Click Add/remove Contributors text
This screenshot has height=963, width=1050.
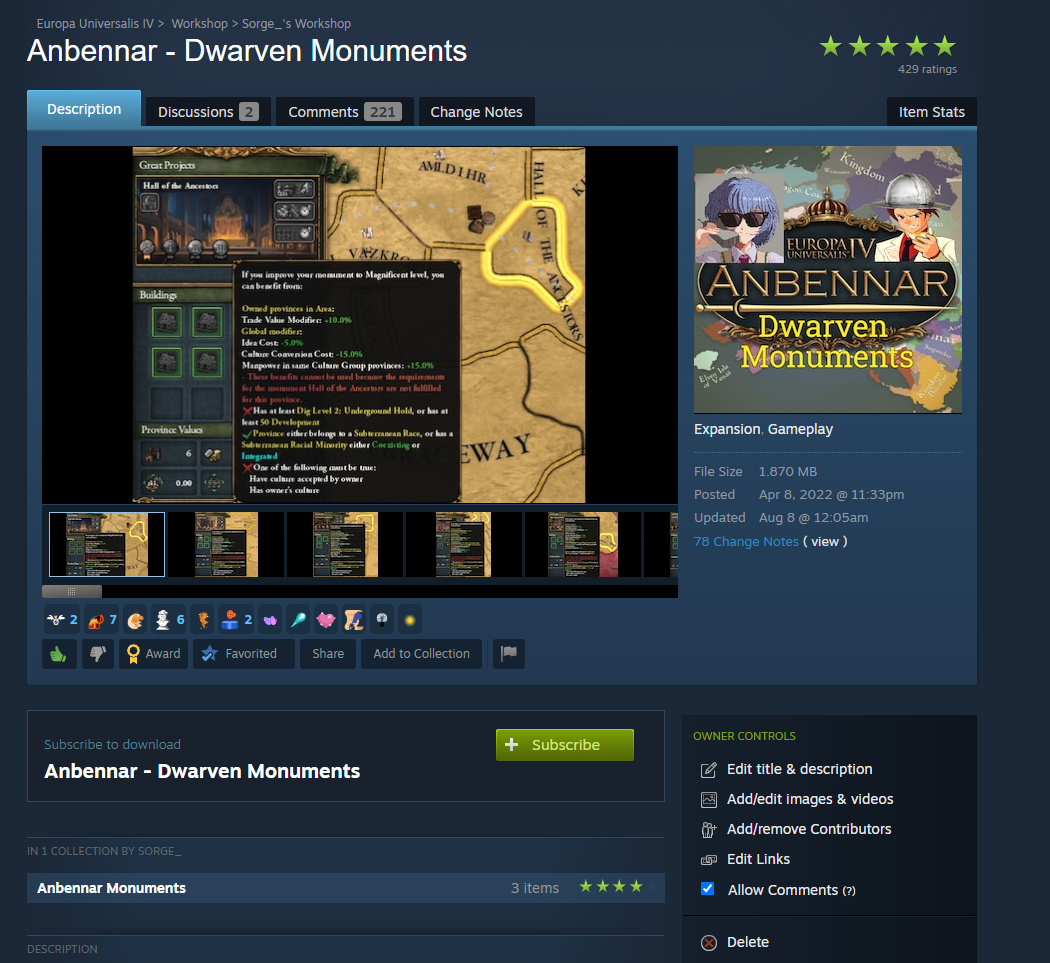coord(809,829)
